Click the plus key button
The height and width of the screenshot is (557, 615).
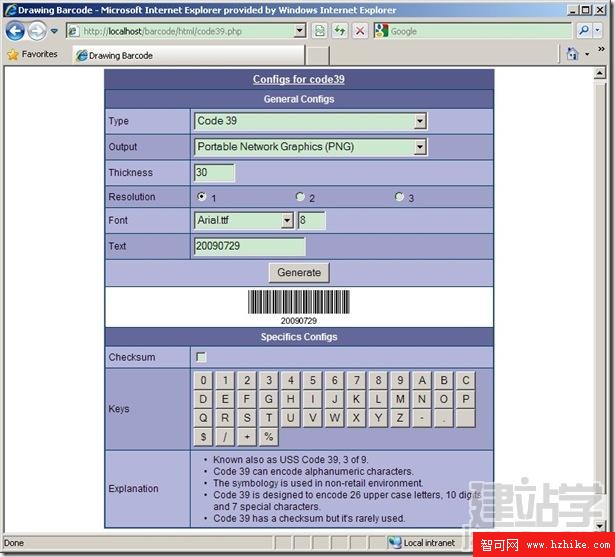click(247, 437)
